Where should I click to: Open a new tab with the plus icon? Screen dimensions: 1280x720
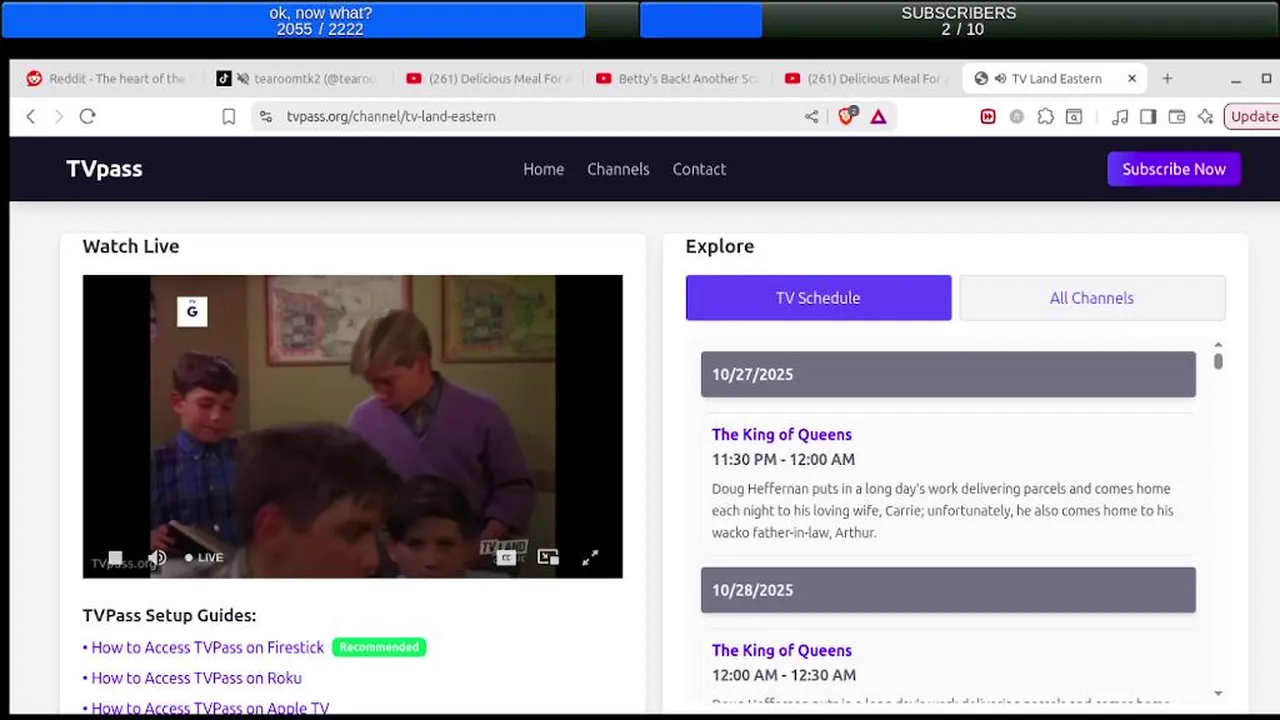(x=1167, y=78)
